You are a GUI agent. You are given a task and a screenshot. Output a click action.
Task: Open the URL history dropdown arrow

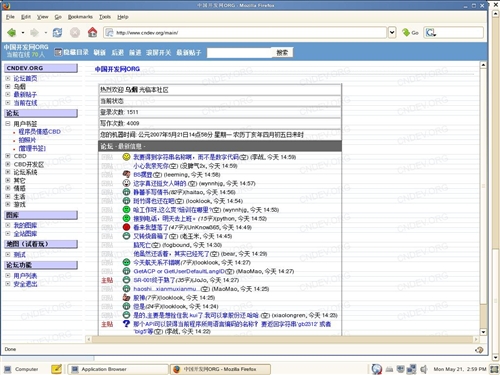pyautogui.click(x=392, y=32)
